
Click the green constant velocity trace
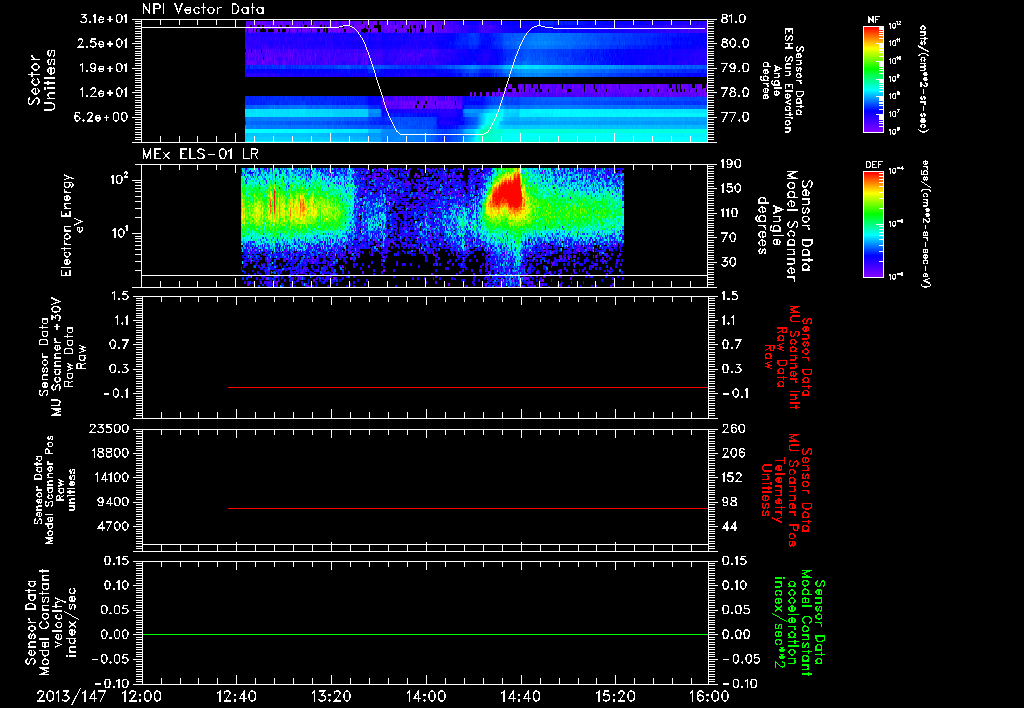click(x=424, y=634)
